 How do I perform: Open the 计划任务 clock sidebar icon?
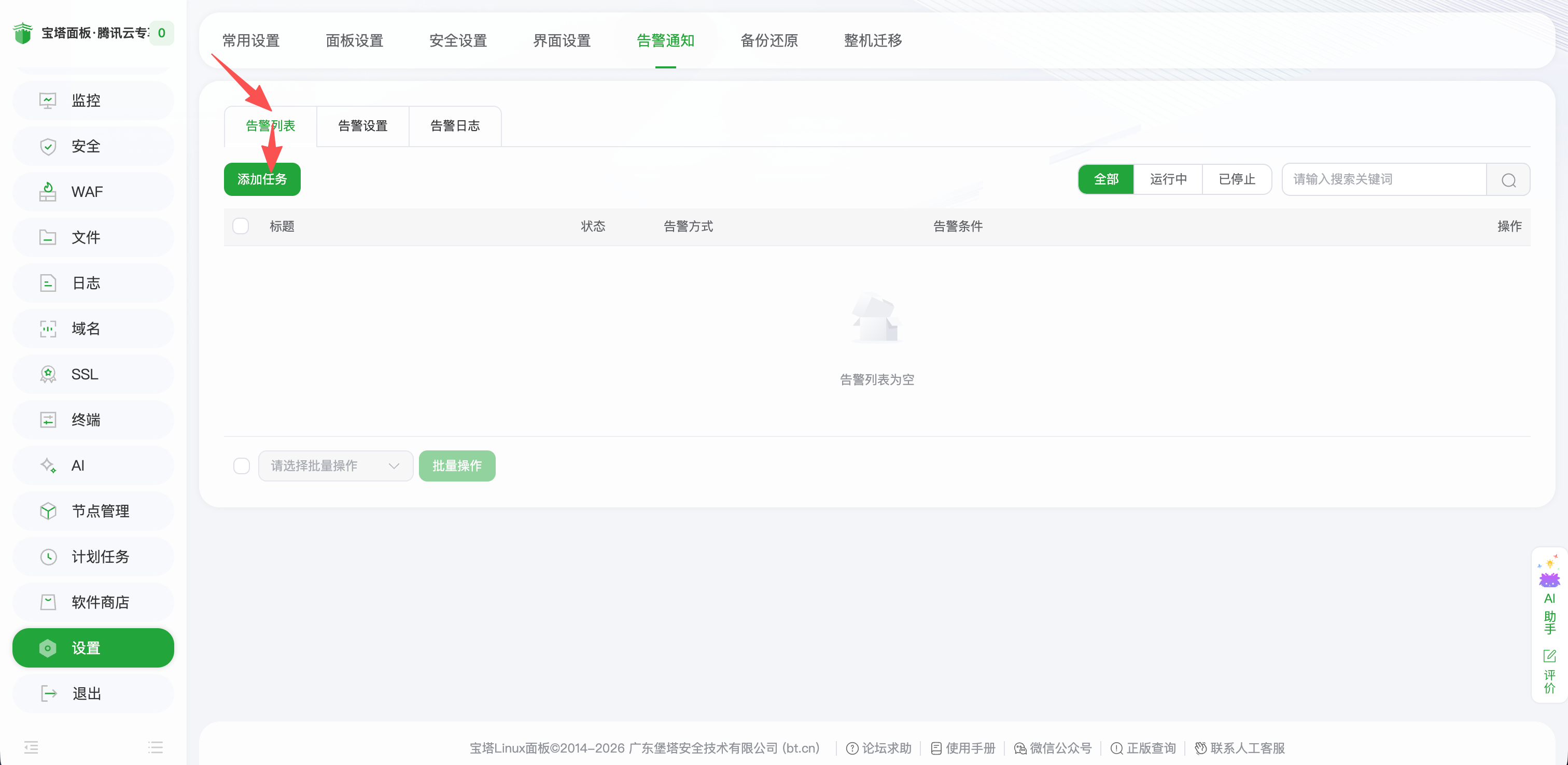point(48,557)
